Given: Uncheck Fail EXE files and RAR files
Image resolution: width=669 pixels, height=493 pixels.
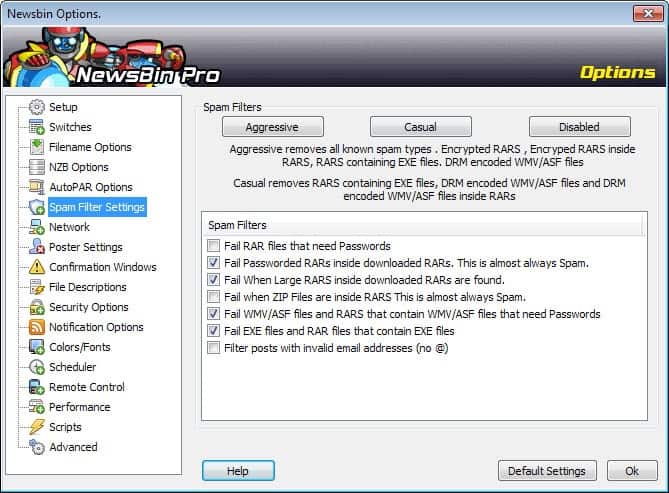Looking at the screenshot, I should coord(213,330).
